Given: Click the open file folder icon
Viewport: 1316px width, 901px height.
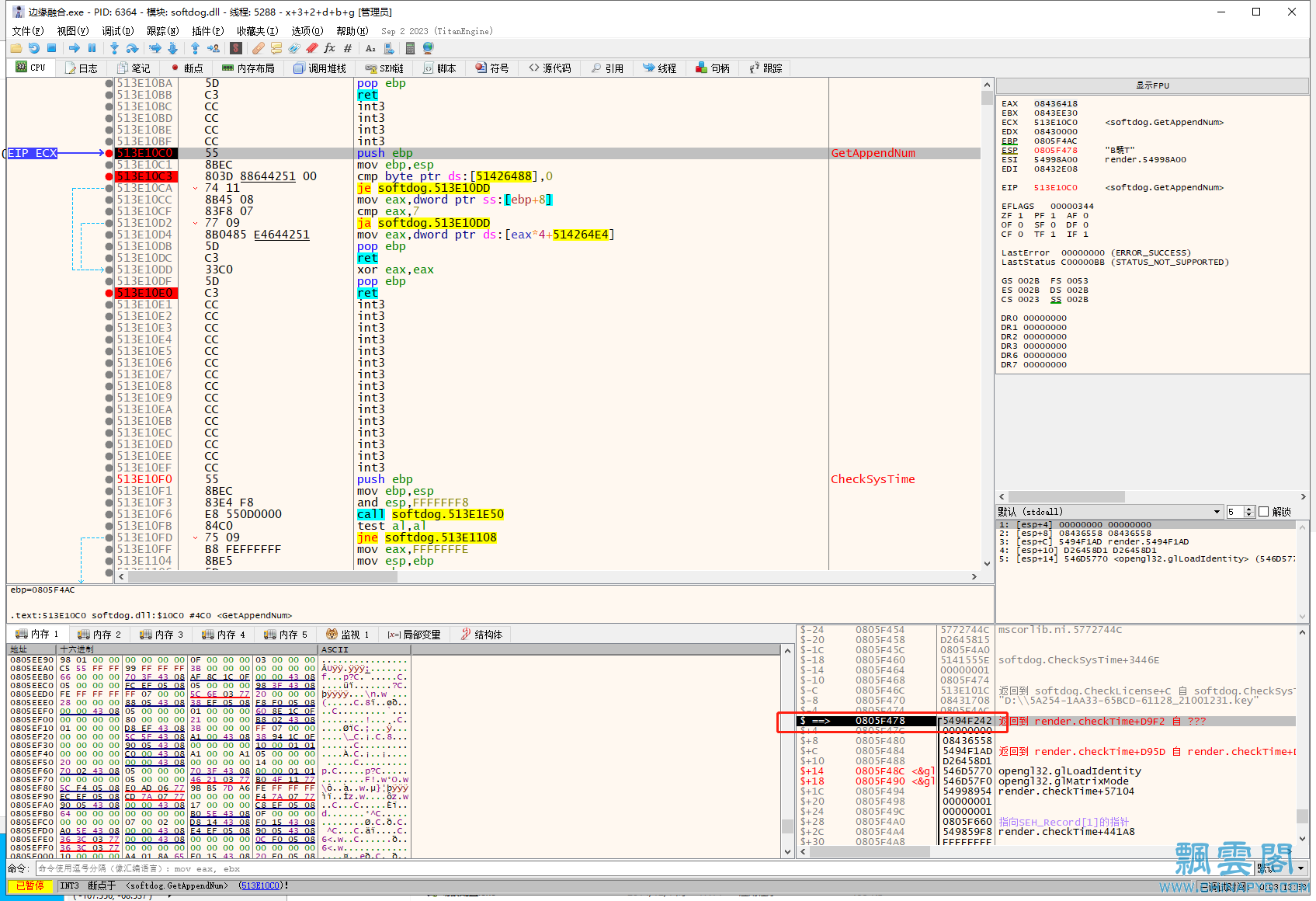Looking at the screenshot, I should coord(16,48).
